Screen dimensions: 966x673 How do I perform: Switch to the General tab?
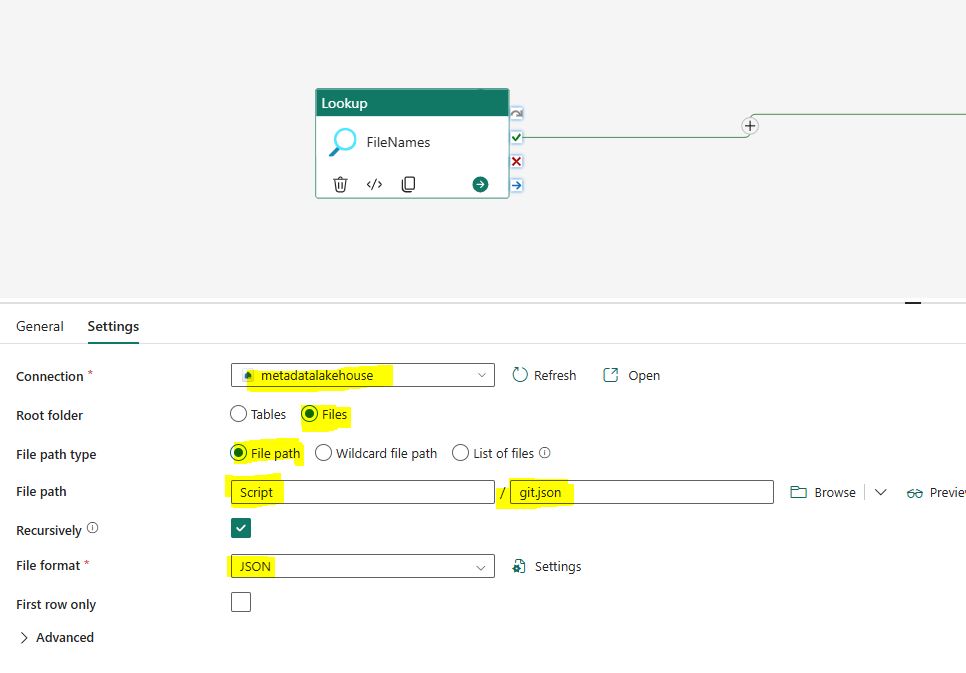pos(39,326)
